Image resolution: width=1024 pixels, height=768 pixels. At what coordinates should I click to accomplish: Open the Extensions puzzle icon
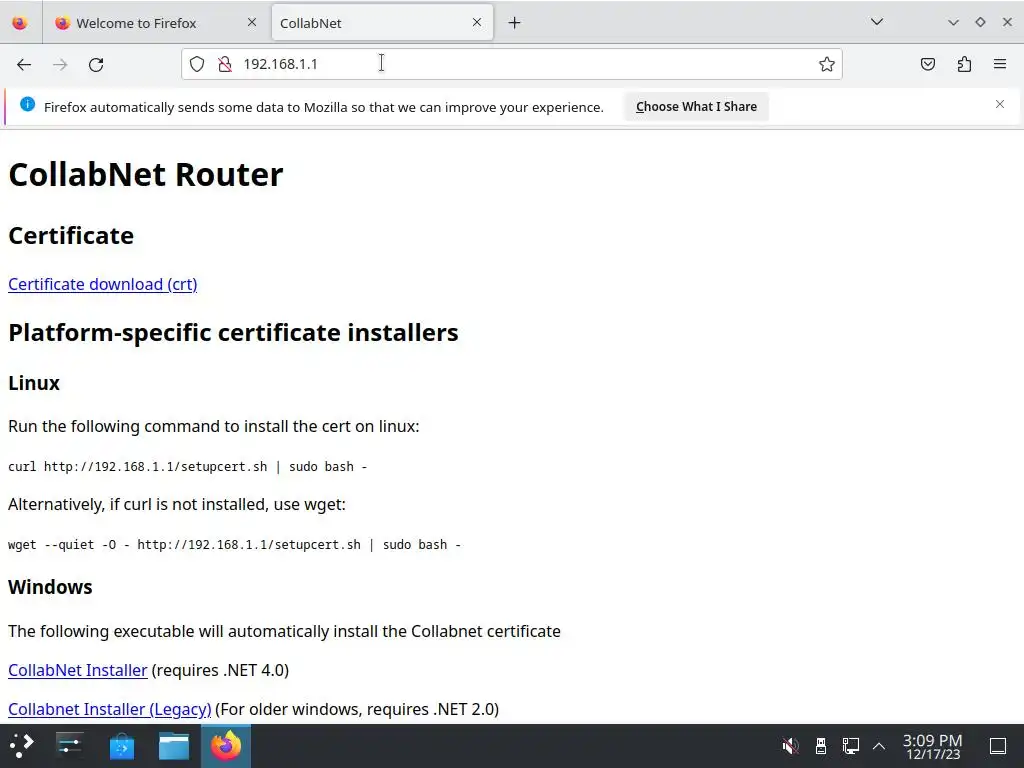964,64
